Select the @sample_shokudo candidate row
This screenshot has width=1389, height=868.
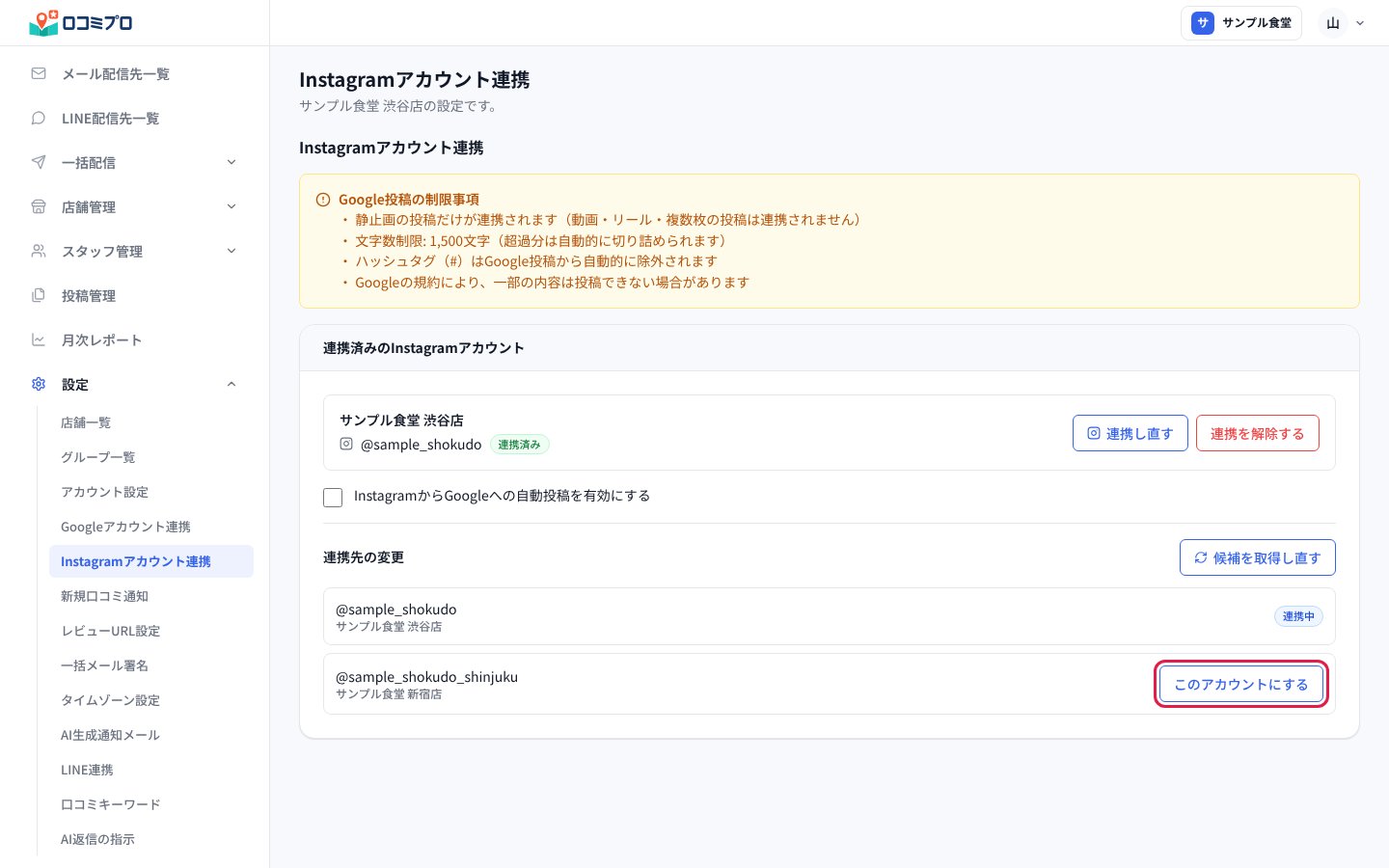click(830, 616)
